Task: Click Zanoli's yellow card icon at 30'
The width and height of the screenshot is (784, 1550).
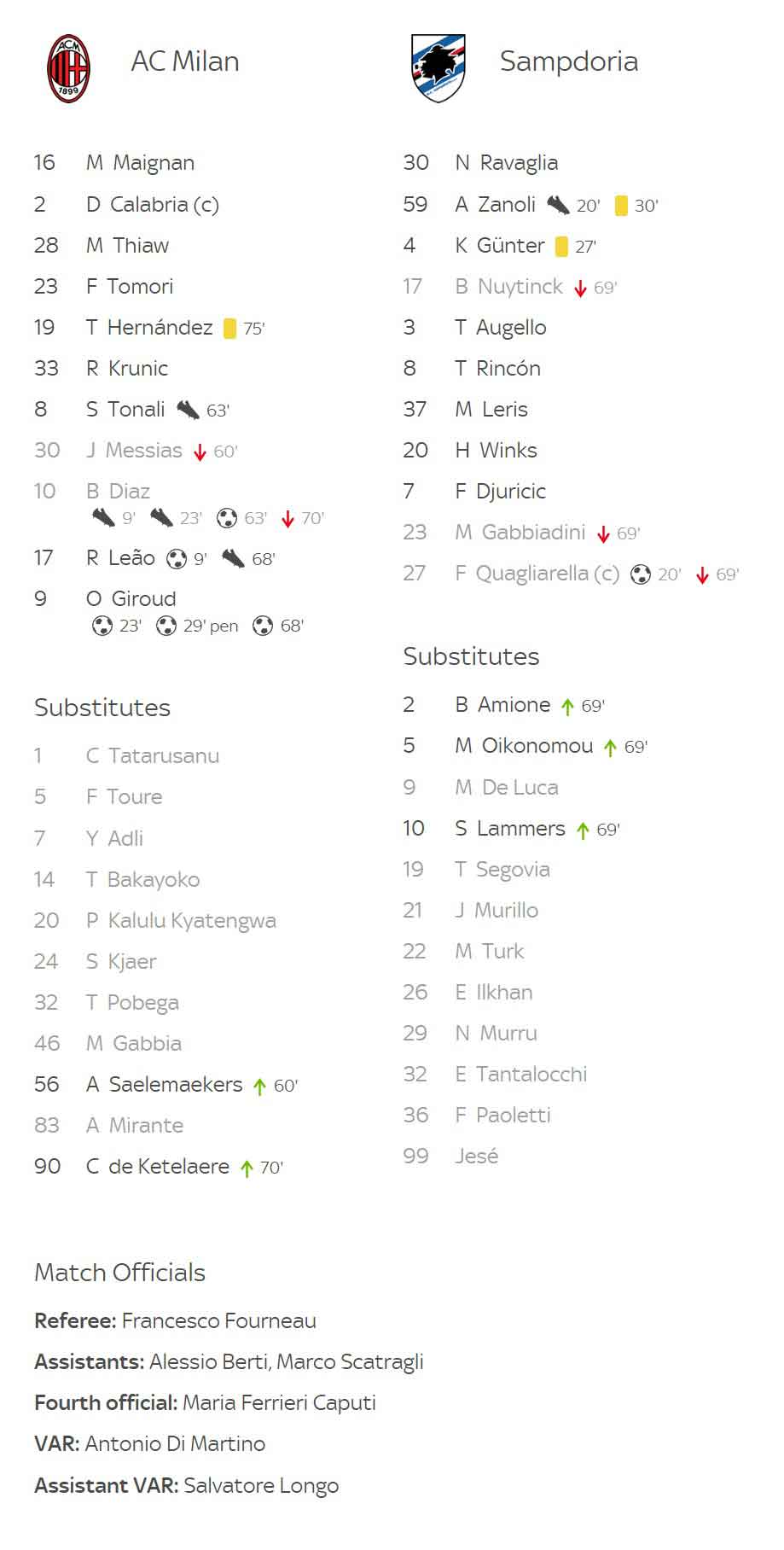Action: pyautogui.click(x=621, y=206)
